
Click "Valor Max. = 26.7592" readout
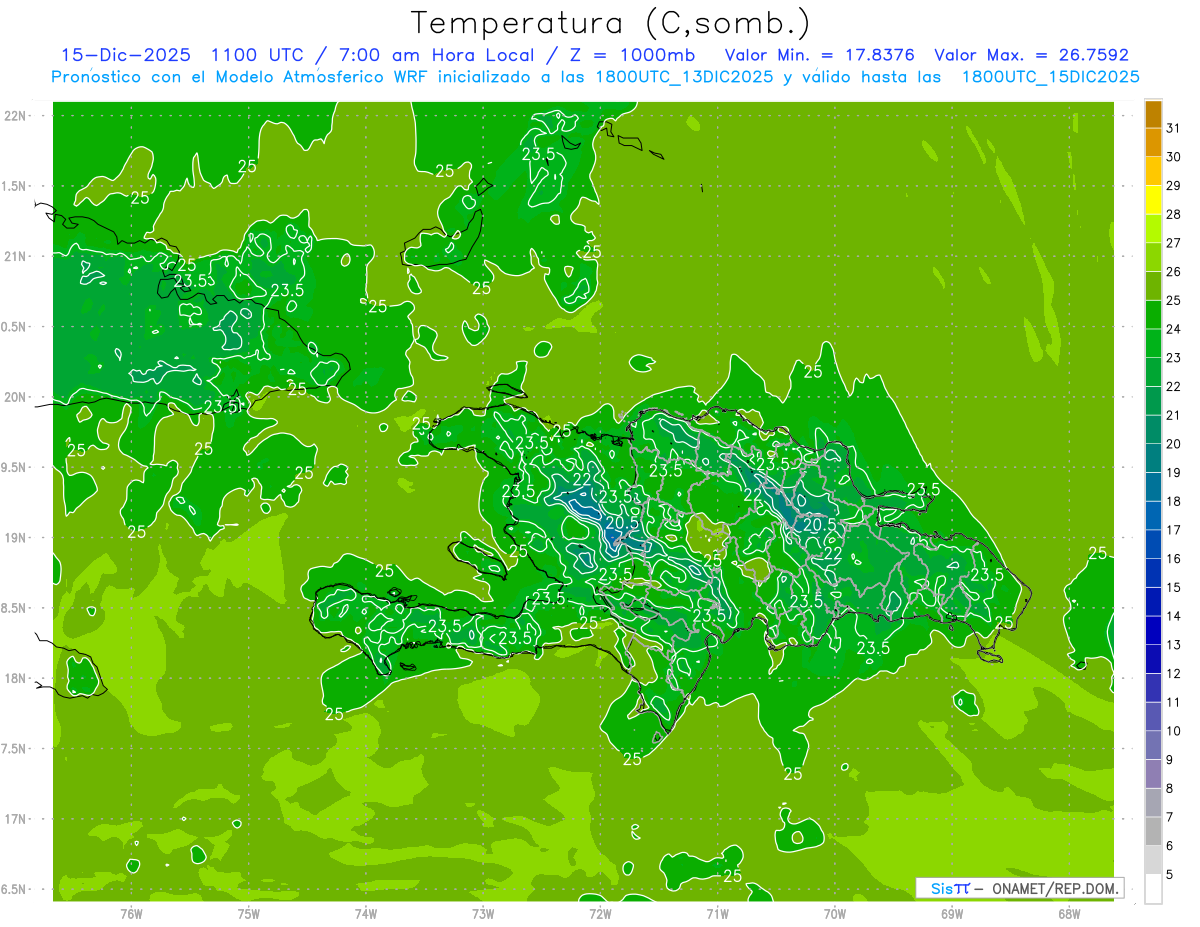pyautogui.click(x=1031, y=55)
